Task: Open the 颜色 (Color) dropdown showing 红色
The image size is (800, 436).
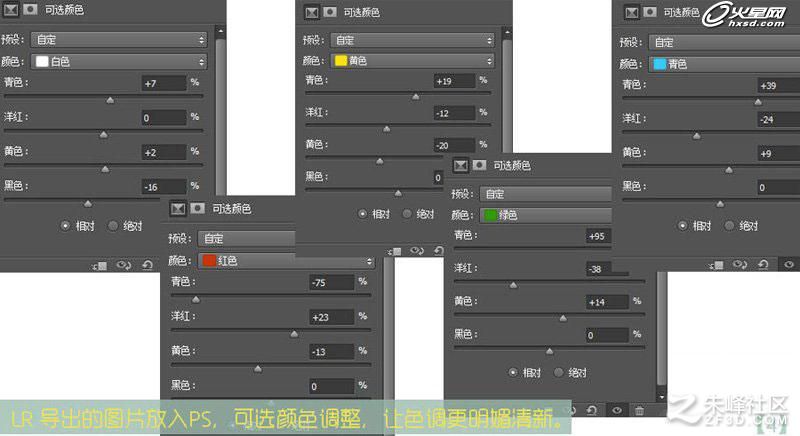Action: 286,261
